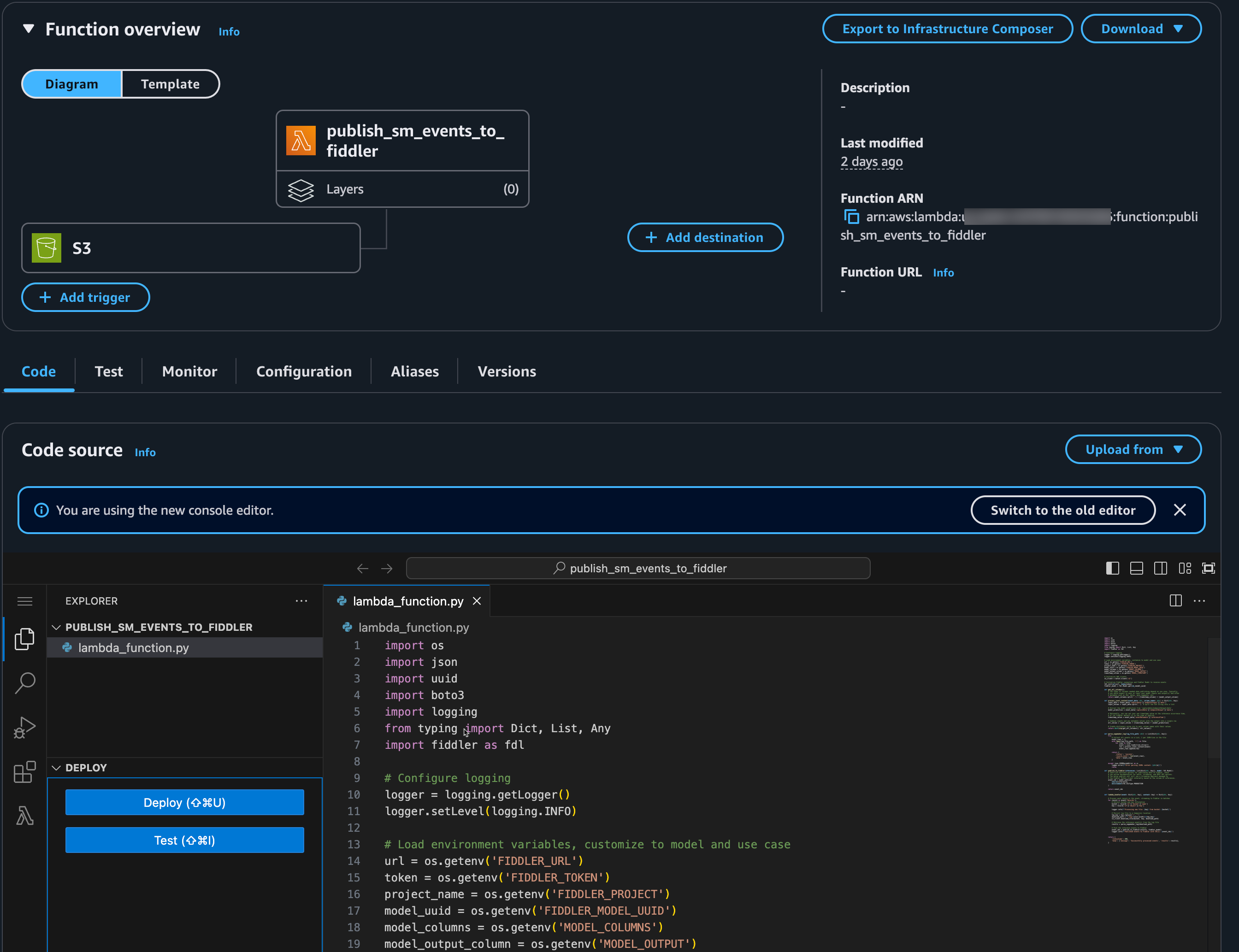Click inside the file search field
This screenshot has height=952, width=1239.
pyautogui.click(x=638, y=568)
